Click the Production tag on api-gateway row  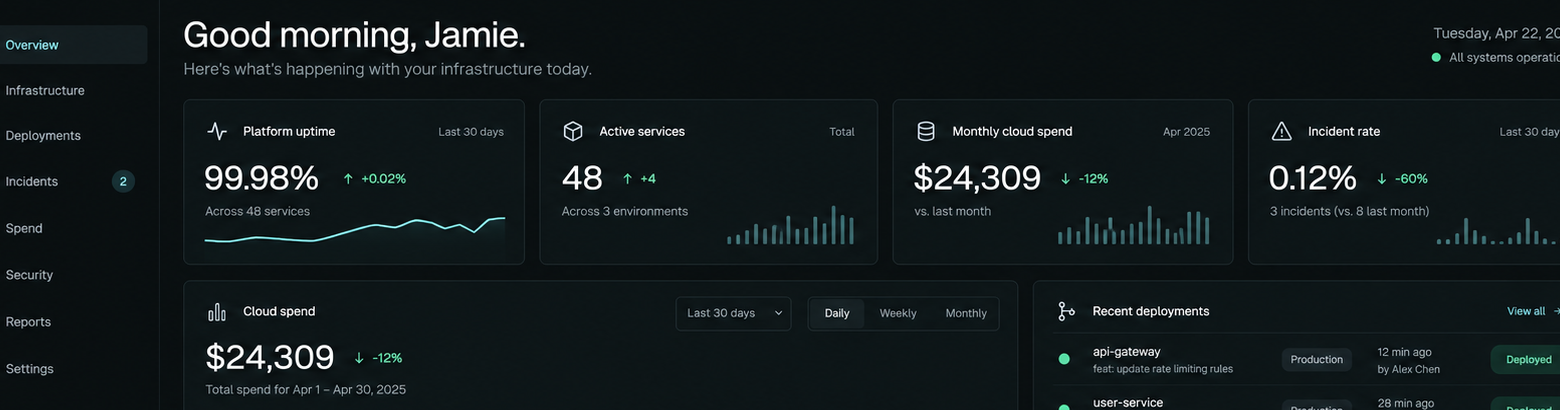pos(1316,359)
